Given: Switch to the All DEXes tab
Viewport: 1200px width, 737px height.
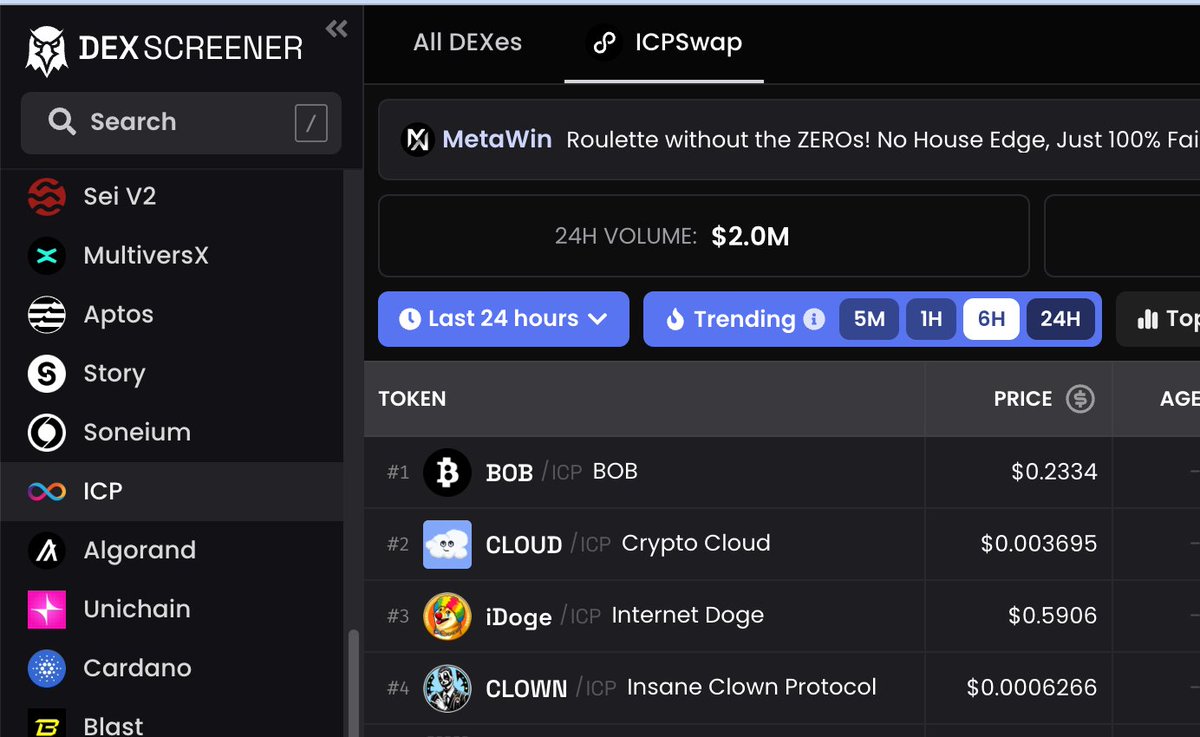Looking at the screenshot, I should tap(467, 44).
